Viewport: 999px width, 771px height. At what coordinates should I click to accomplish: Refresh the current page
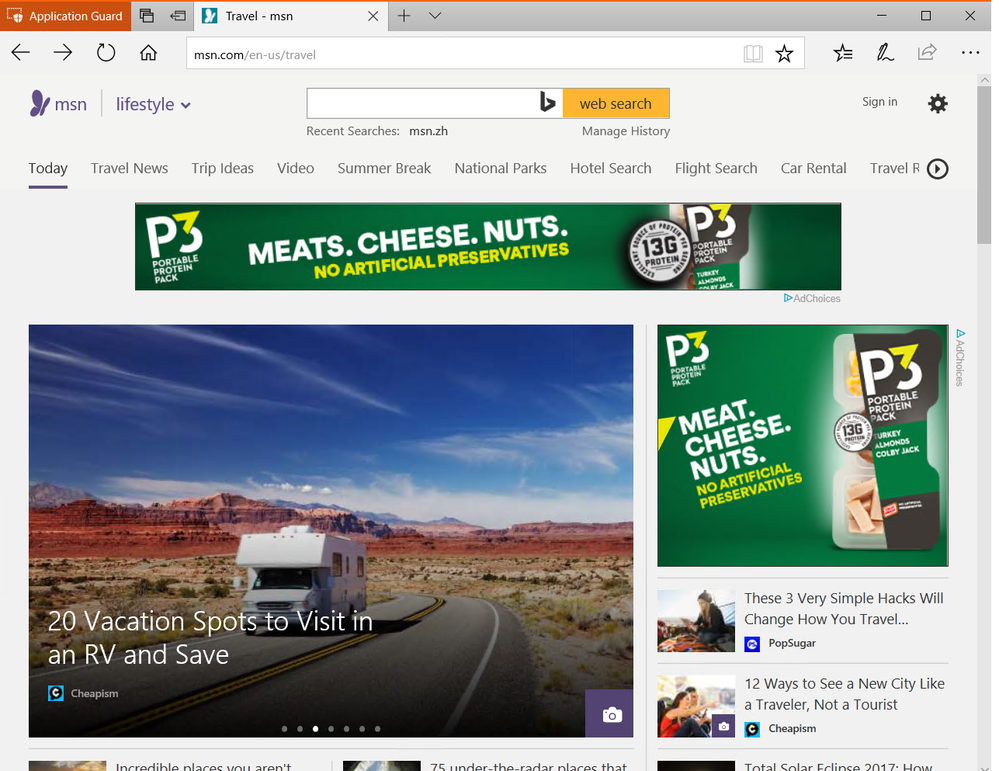coord(106,53)
